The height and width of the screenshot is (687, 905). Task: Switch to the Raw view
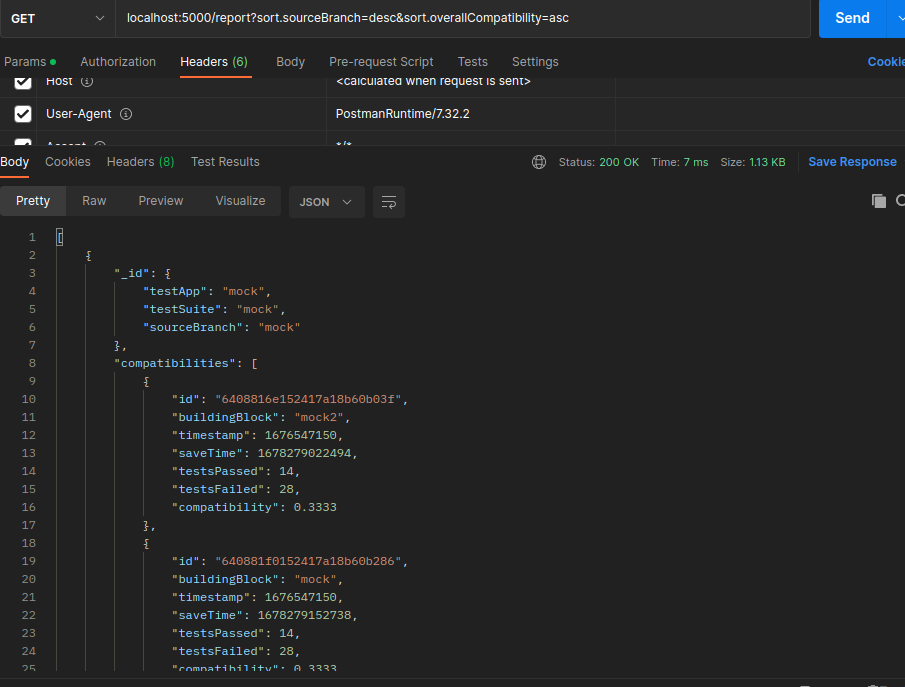point(94,201)
